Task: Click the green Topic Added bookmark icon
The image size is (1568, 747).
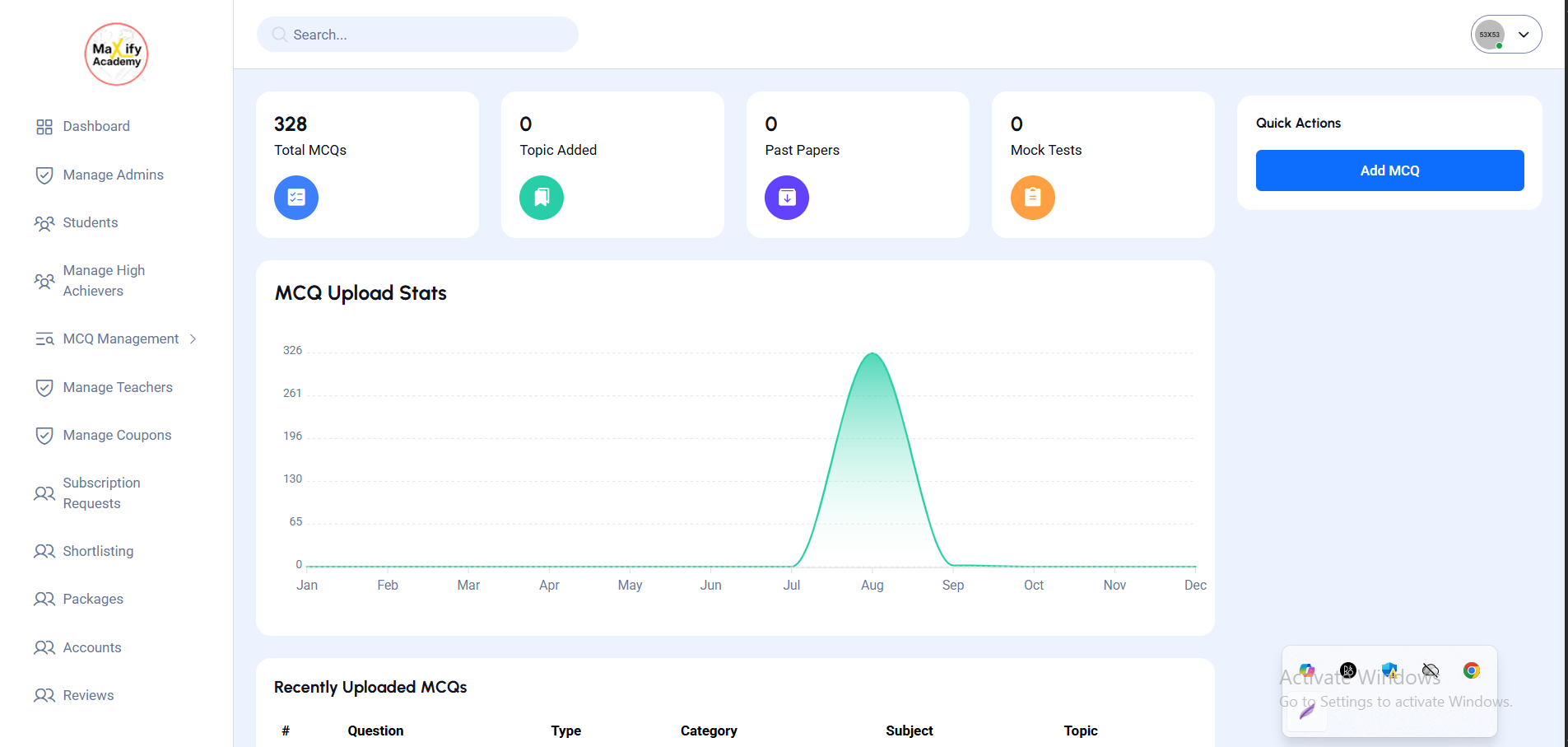Action: (x=542, y=198)
